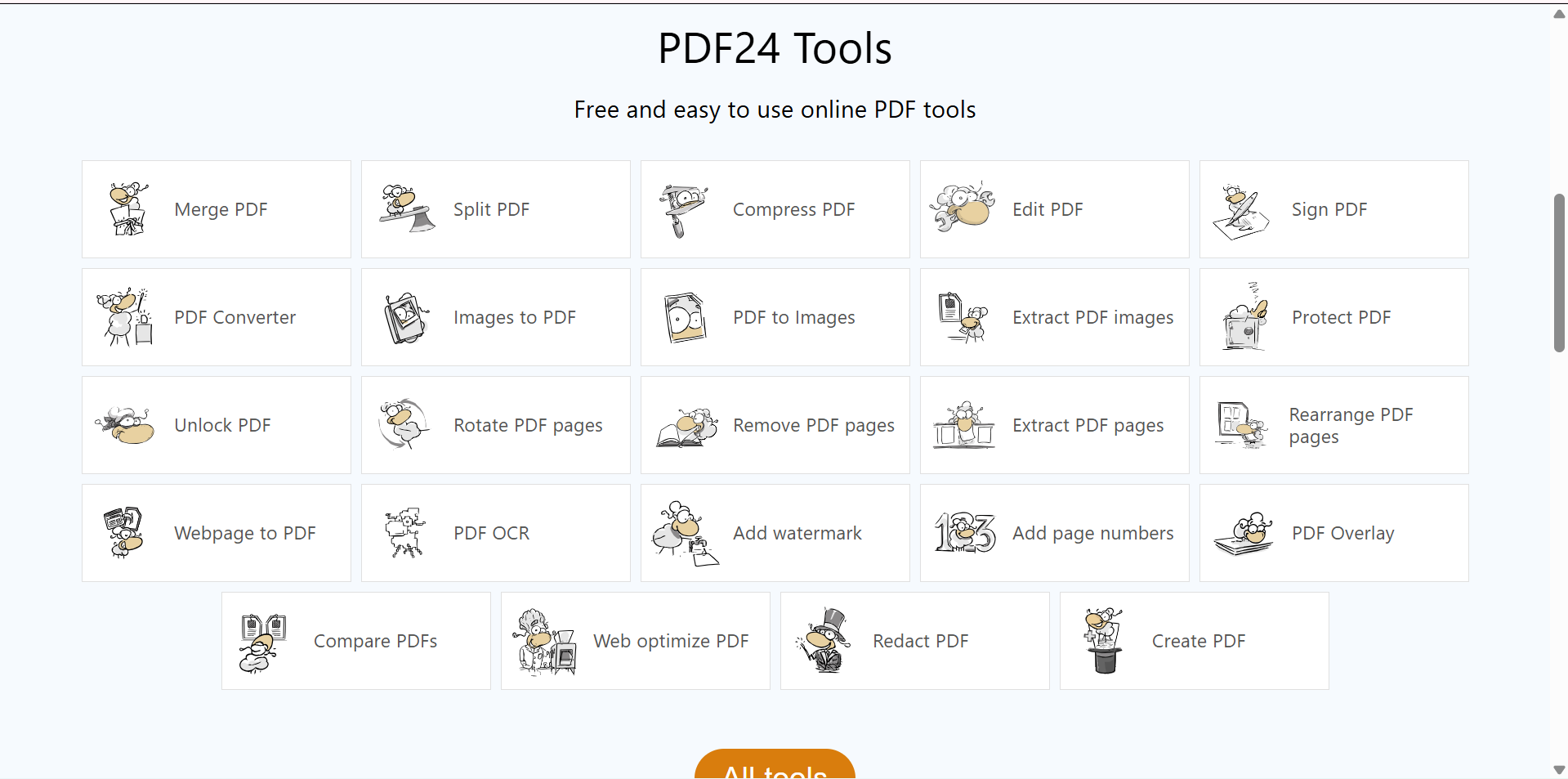Go to Compress PDF via its label
Image resolution: width=1568 pixels, height=779 pixels.
793,209
